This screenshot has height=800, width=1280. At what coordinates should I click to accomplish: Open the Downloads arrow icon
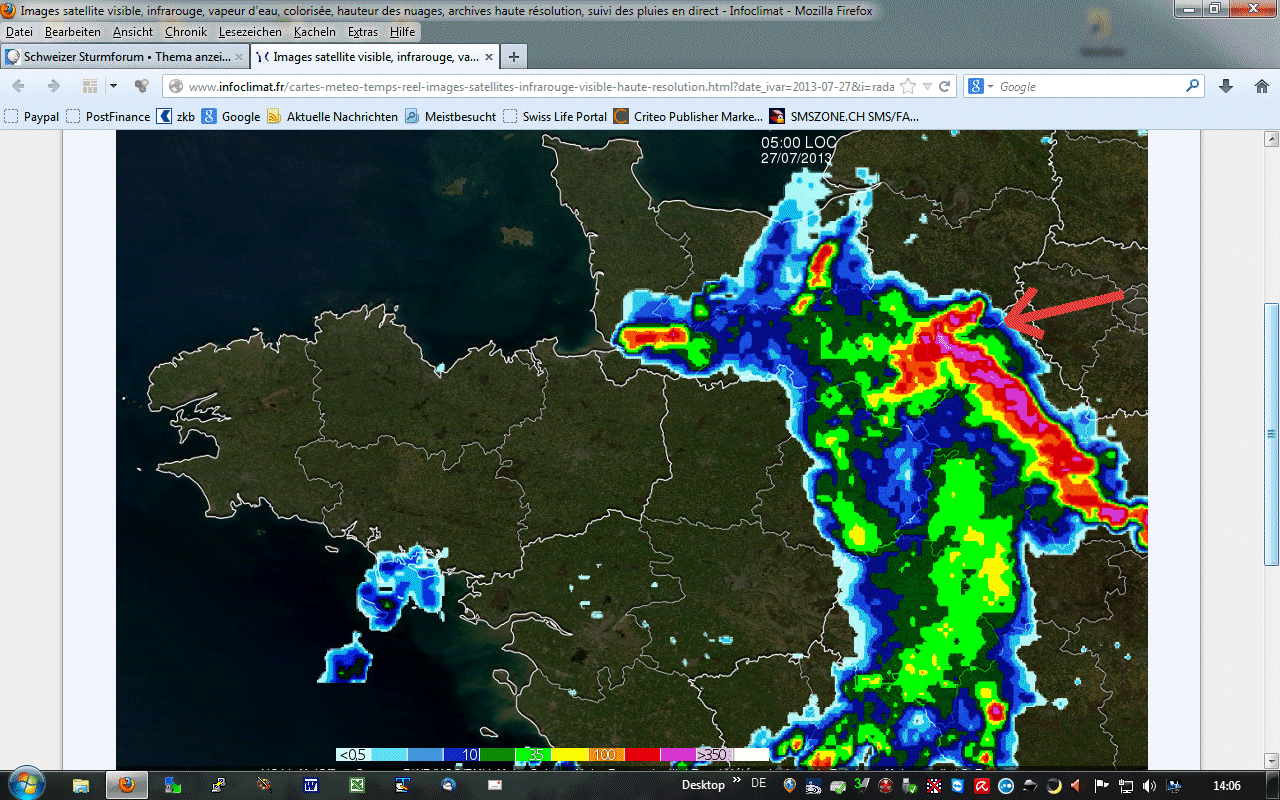1226,86
